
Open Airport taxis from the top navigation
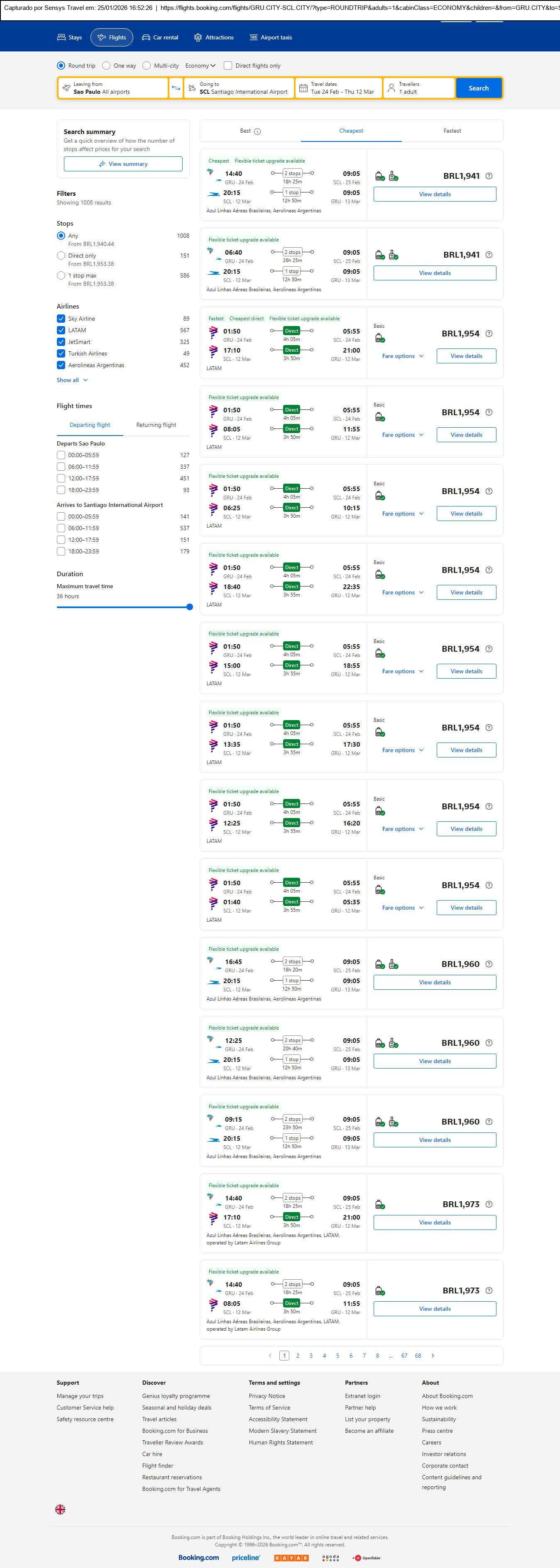pyautogui.click(x=271, y=38)
